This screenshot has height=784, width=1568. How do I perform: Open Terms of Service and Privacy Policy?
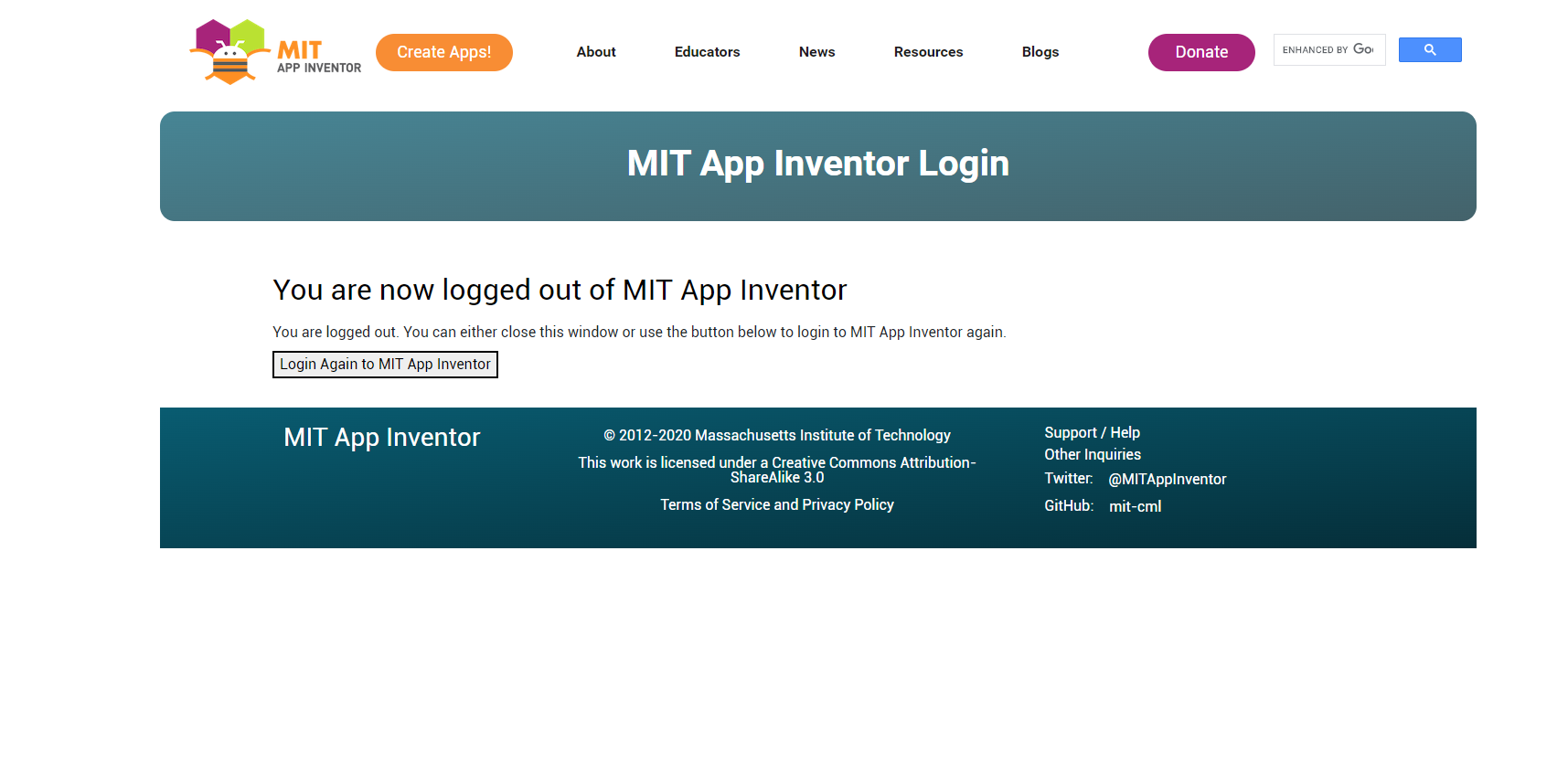tap(776, 505)
